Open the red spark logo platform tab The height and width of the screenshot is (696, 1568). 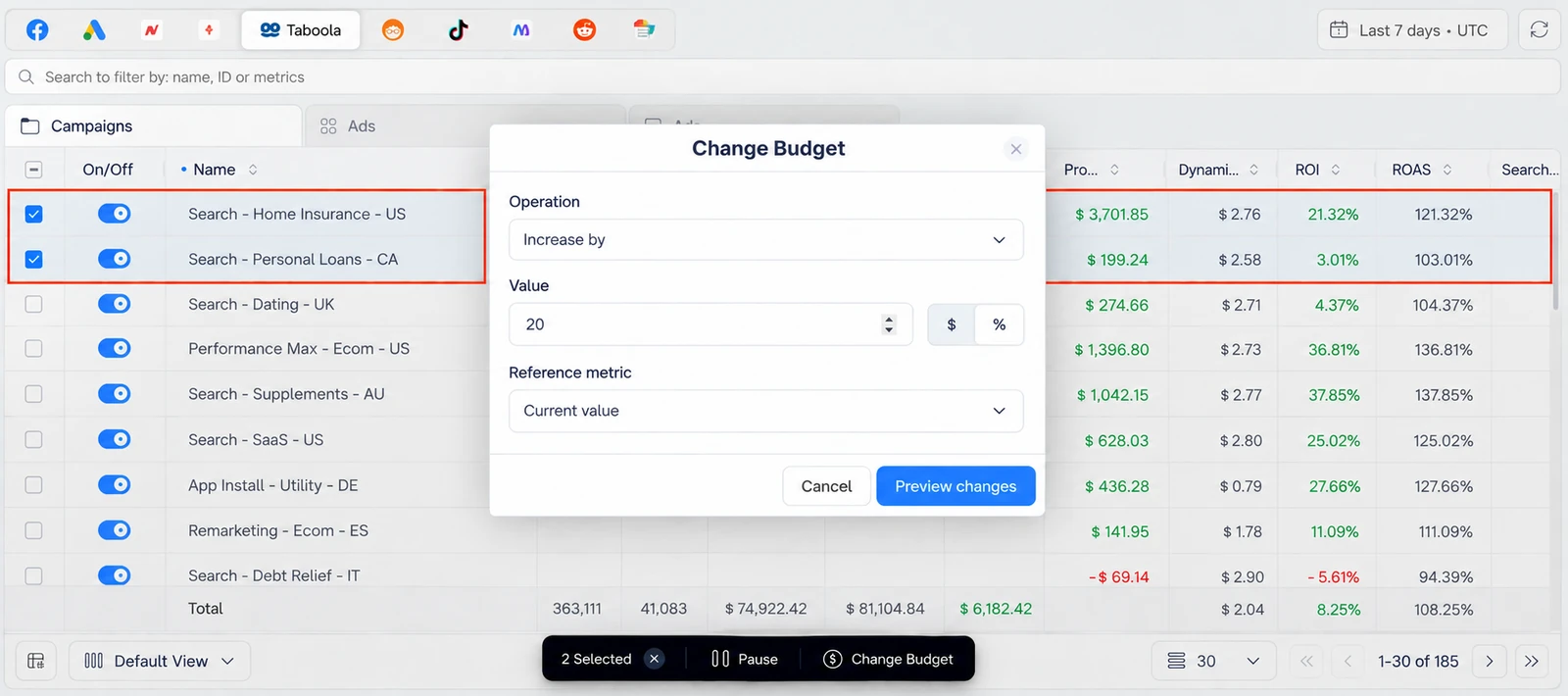[x=209, y=30]
